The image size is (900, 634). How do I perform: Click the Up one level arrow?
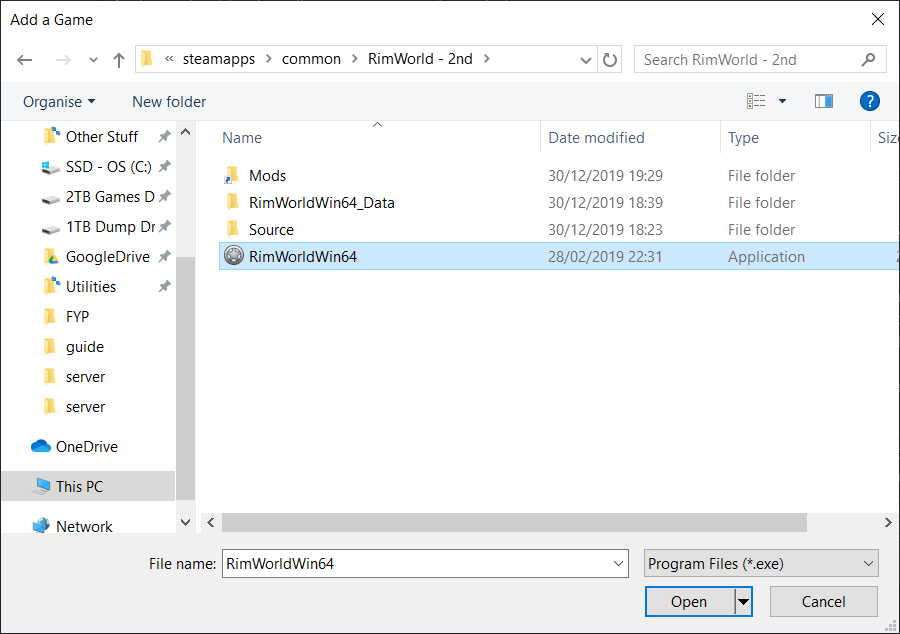coord(119,60)
